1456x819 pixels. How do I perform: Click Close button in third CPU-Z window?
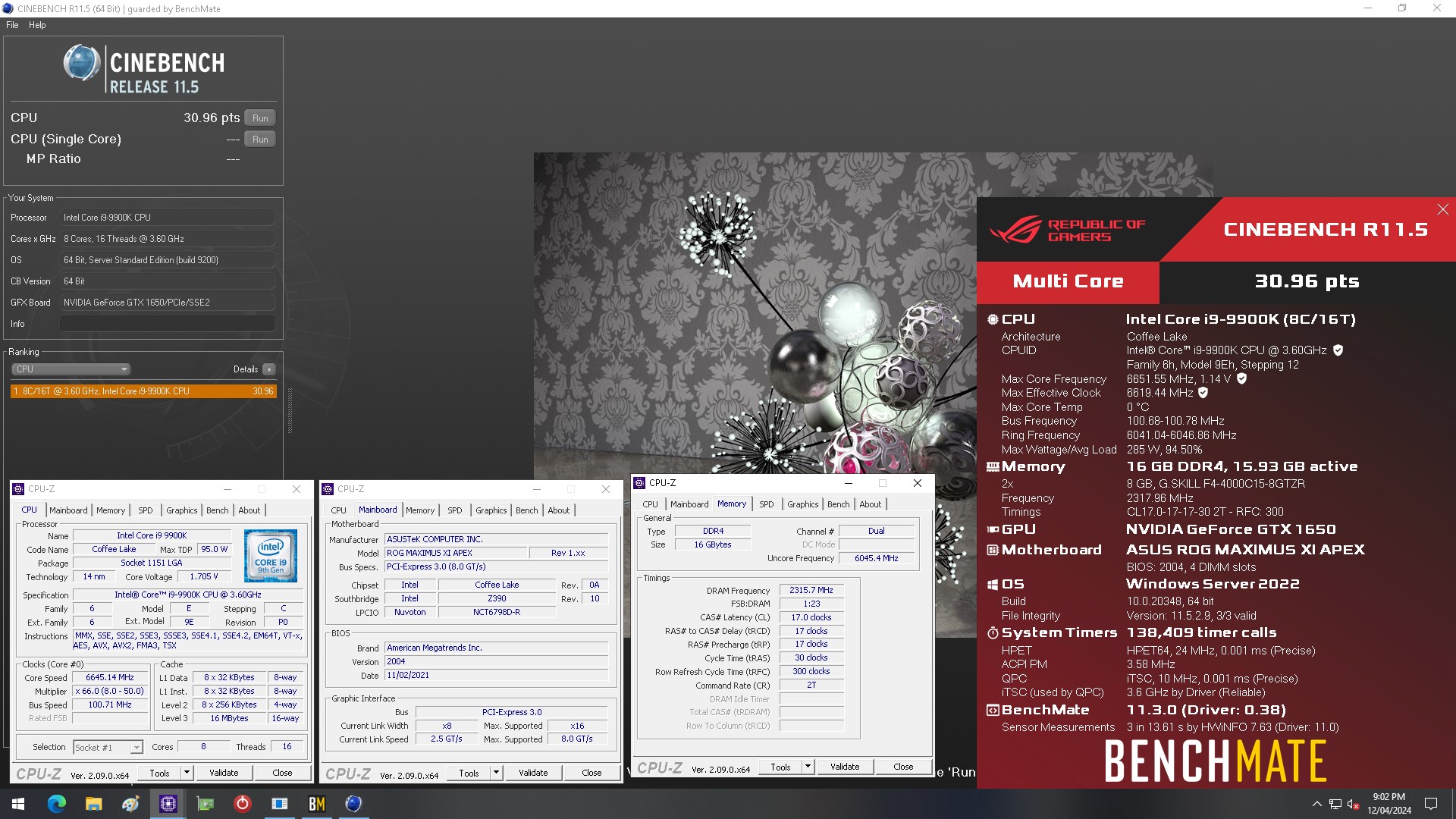click(903, 767)
